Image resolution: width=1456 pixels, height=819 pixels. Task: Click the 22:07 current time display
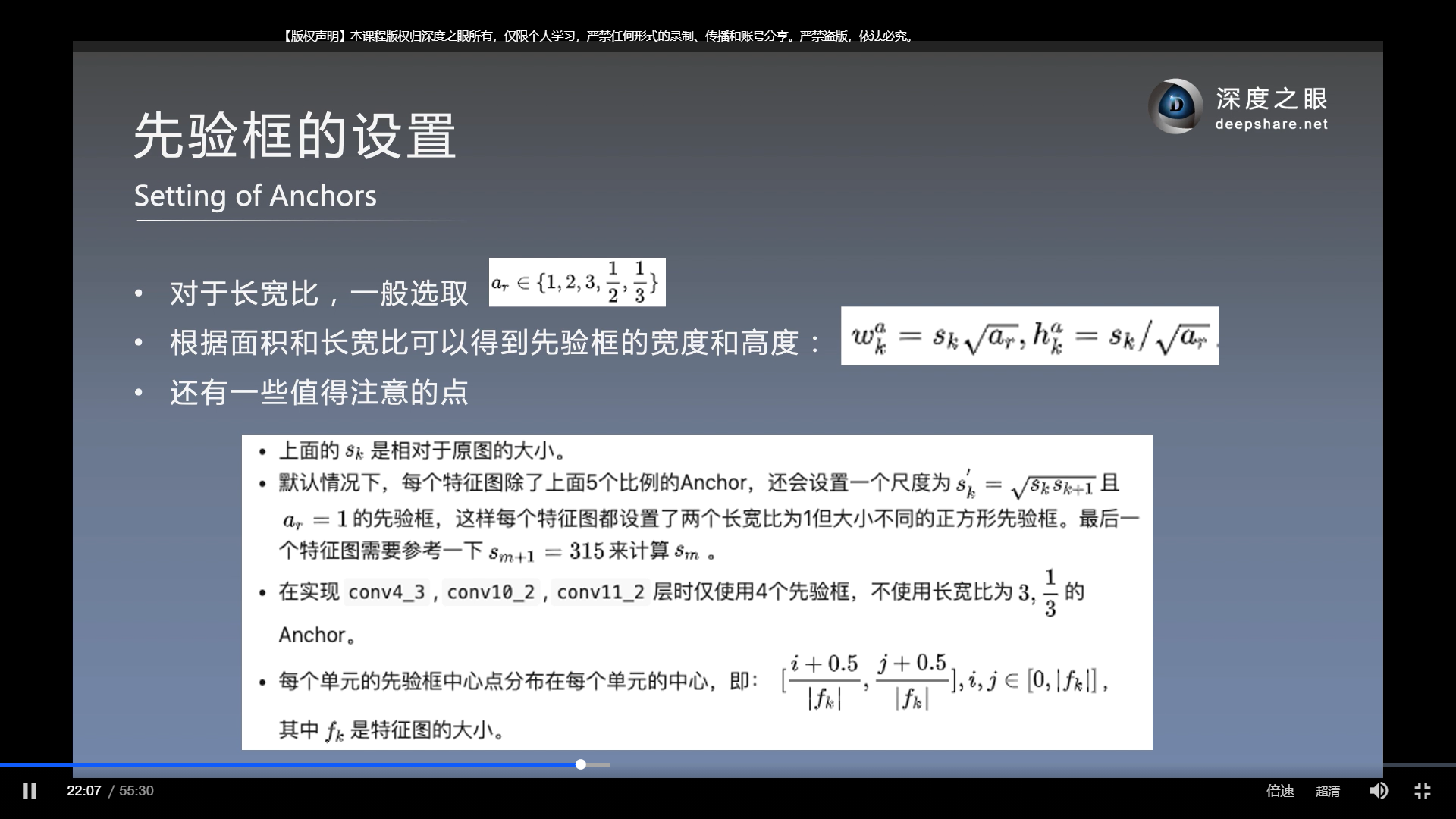click(83, 791)
